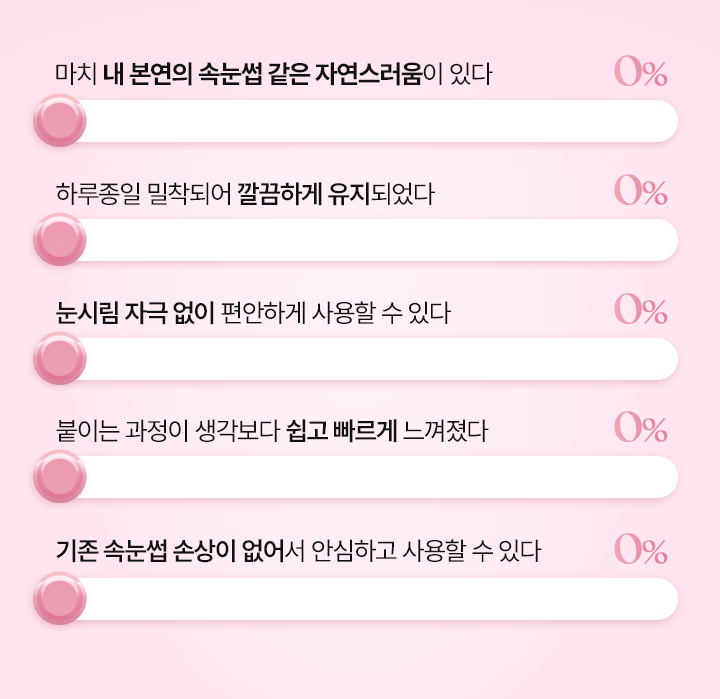Click the white track of the 속눈썹 손상 slider
720x699 pixels.
pos(380,598)
